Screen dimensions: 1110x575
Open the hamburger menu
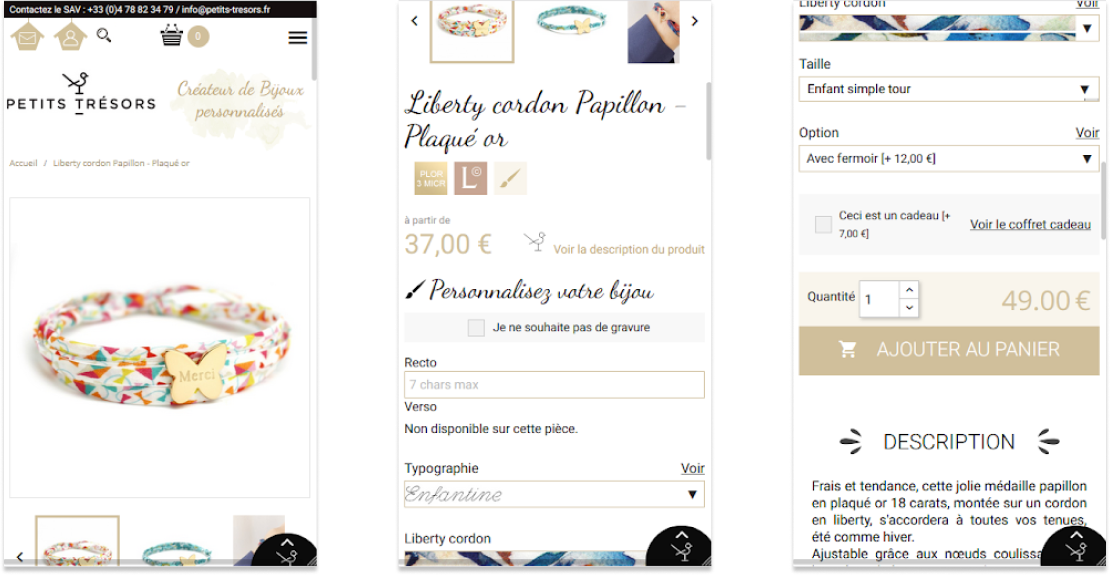298,38
